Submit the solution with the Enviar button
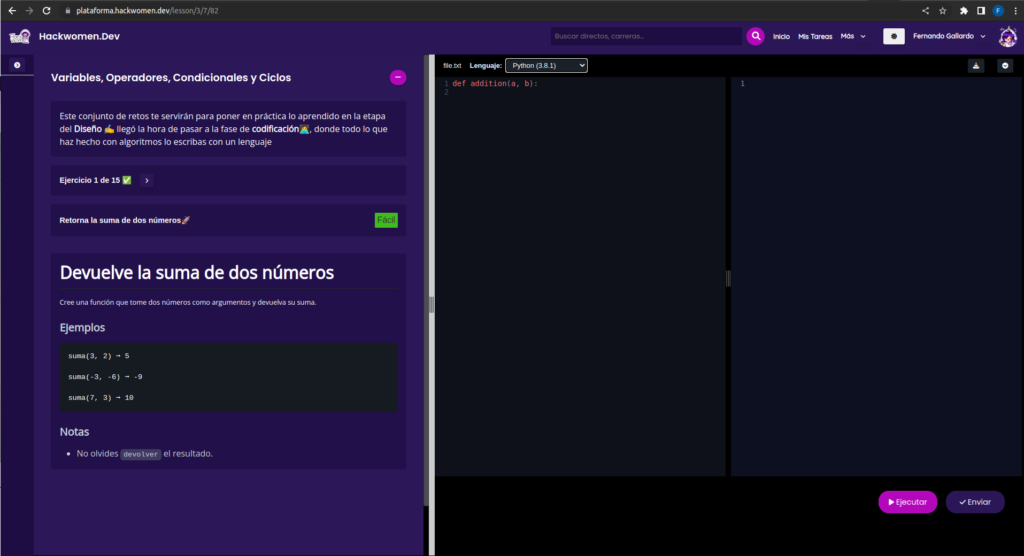Viewport: 1024px width, 556px height. (x=975, y=502)
